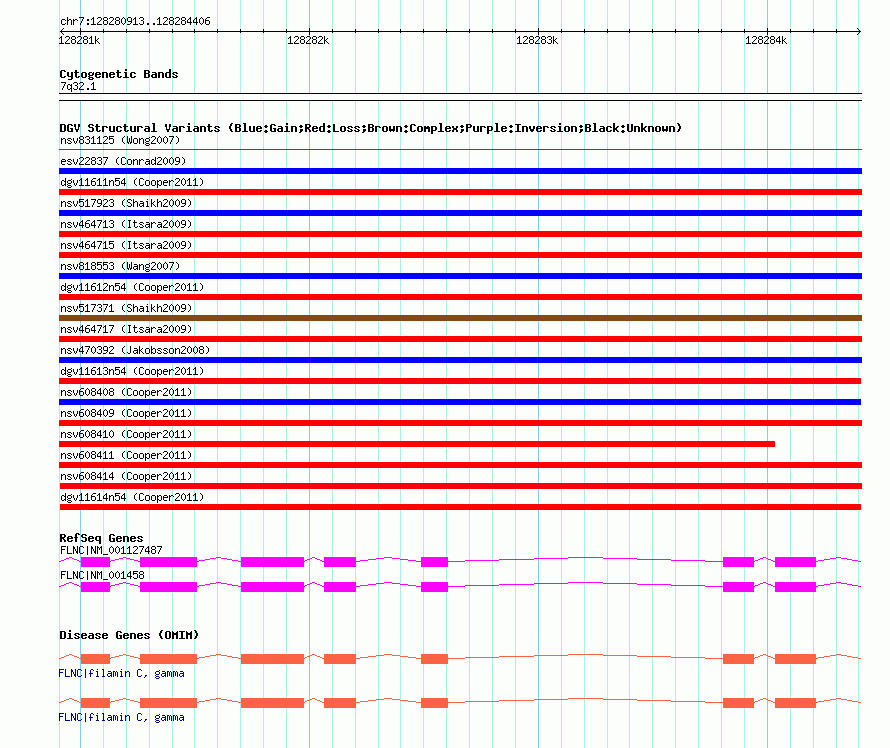Screen dimensions: 890x748
Task: Click the Cytogenetic Bands track title
Action: 119,74
